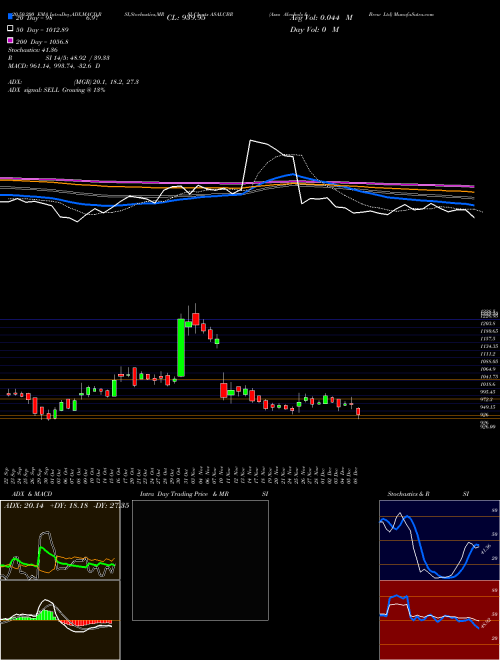Click the magenta 200 Day legend swatch

(x=11, y=40)
